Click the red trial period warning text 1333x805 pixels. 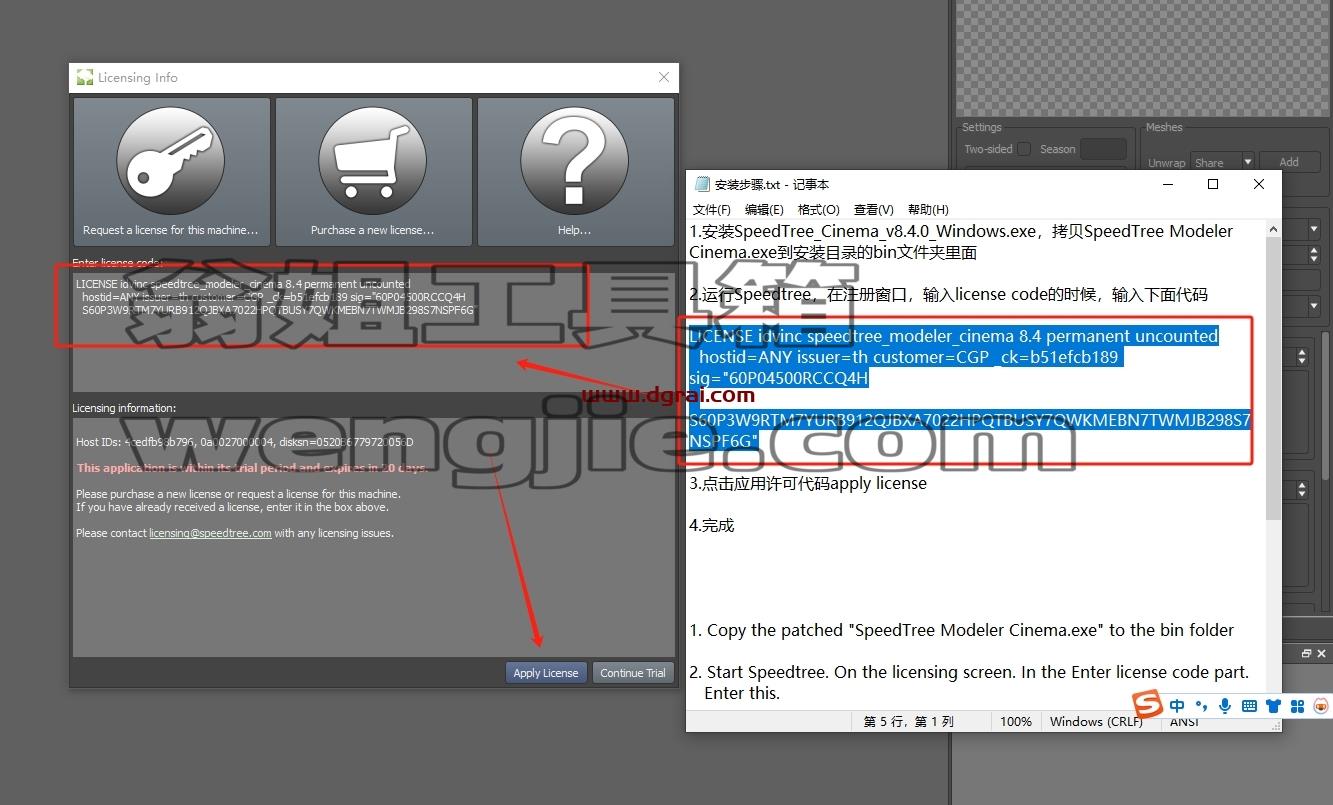pos(252,468)
